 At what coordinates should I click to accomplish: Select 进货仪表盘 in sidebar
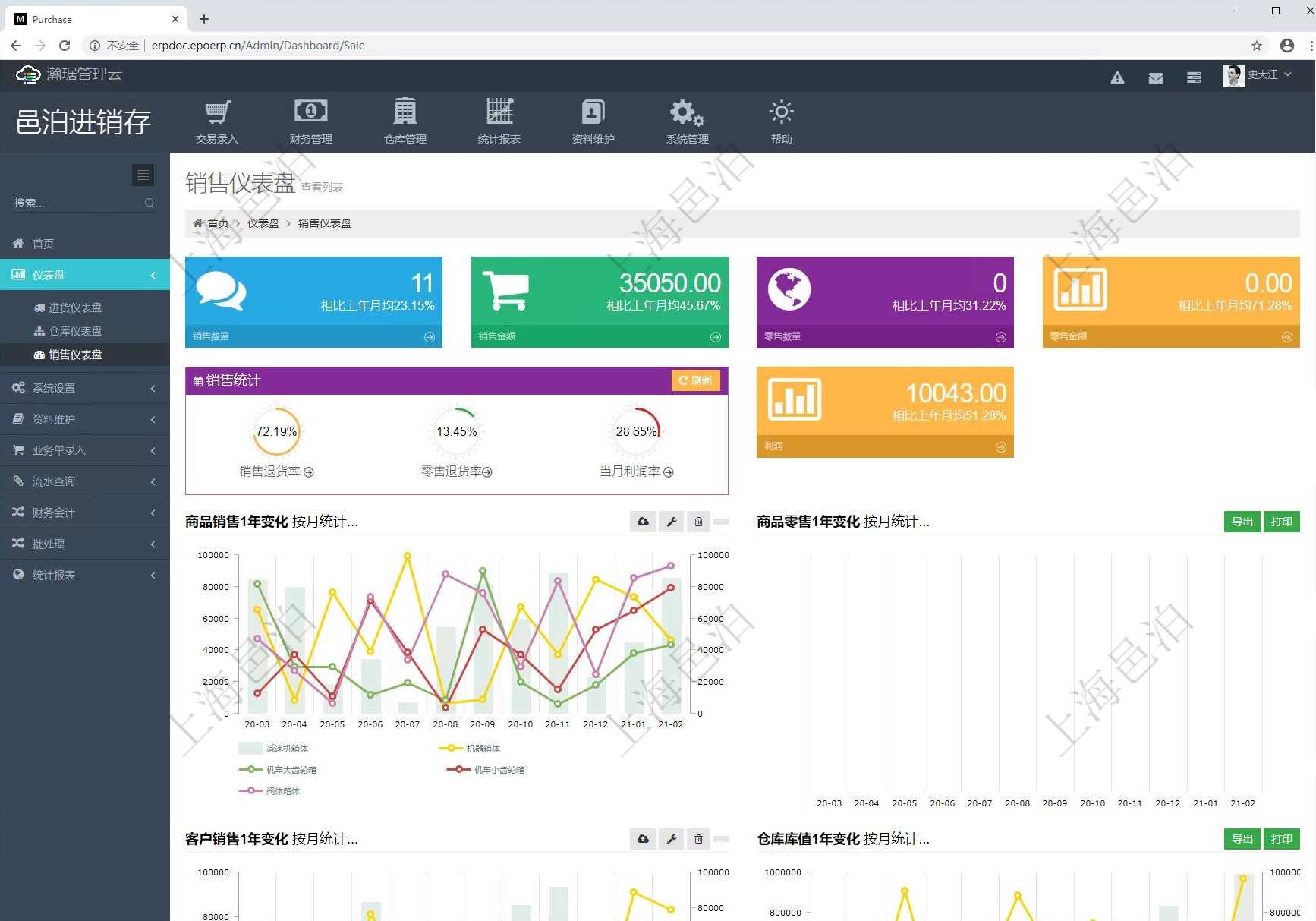tap(85, 308)
